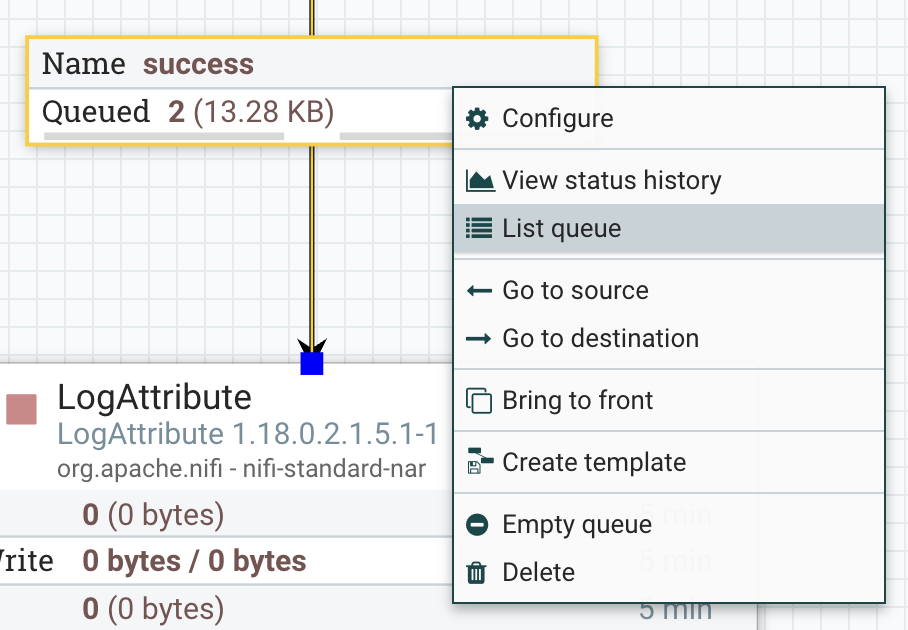Click the red stopped-status square on LogAttribute
This screenshot has width=908, height=630.
(22, 409)
